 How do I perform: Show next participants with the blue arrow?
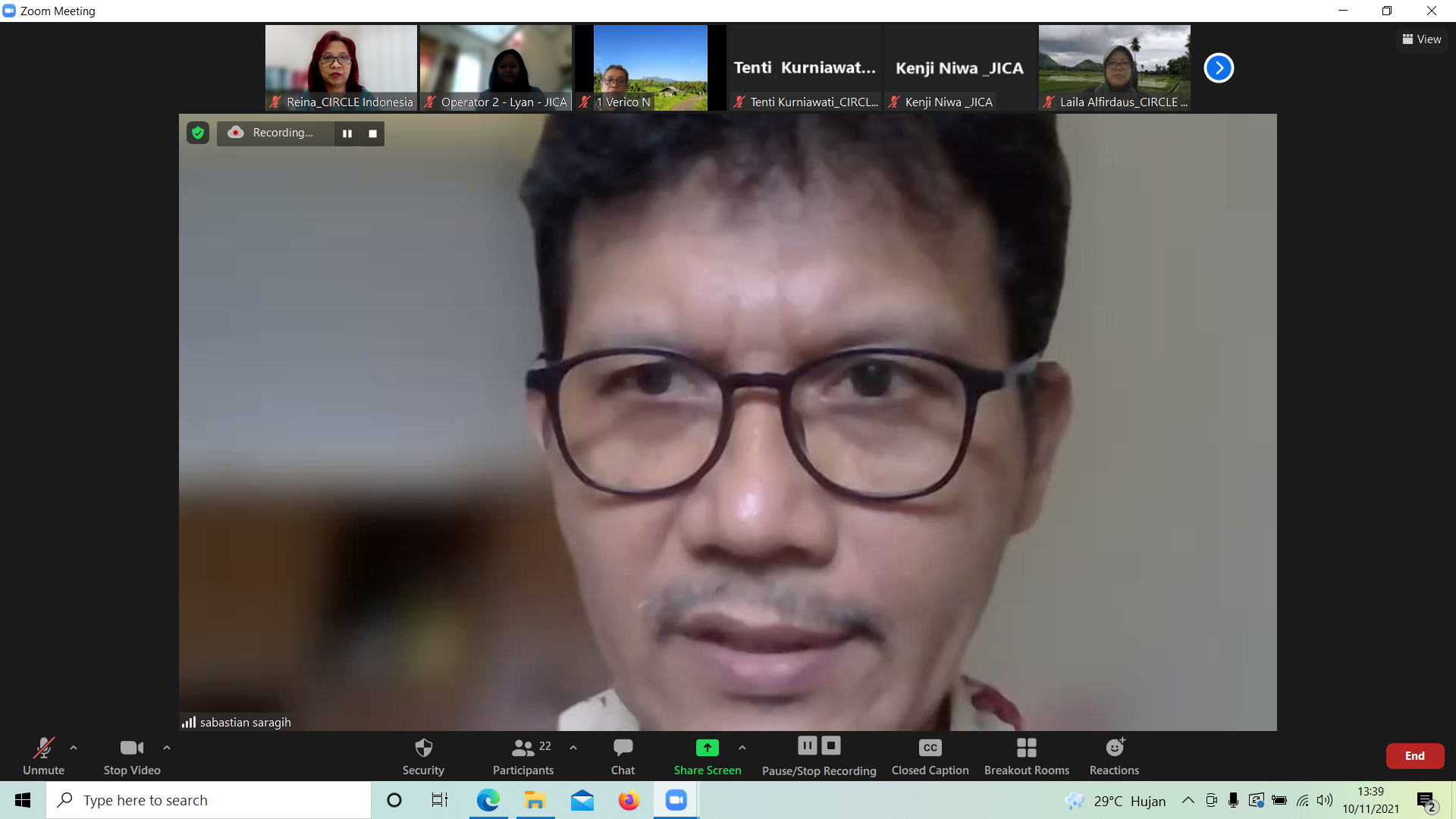coord(1219,68)
